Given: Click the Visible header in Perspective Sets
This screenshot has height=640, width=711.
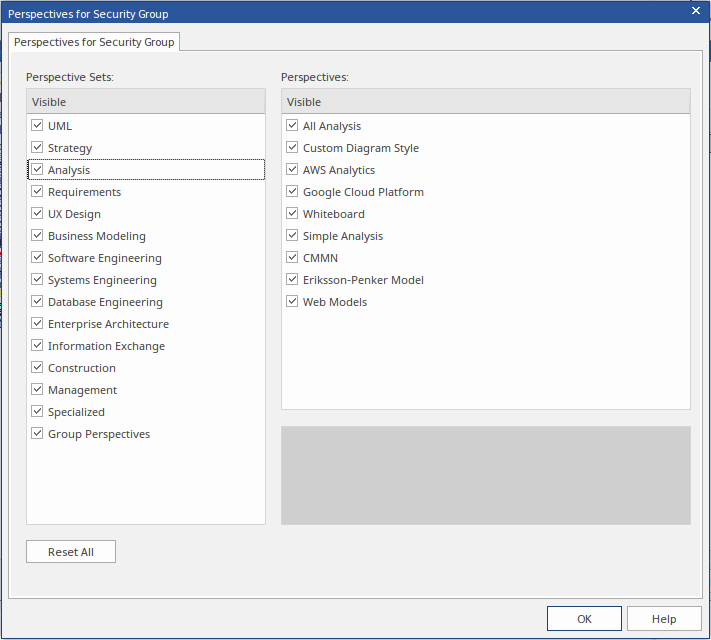Looking at the screenshot, I should pos(146,102).
